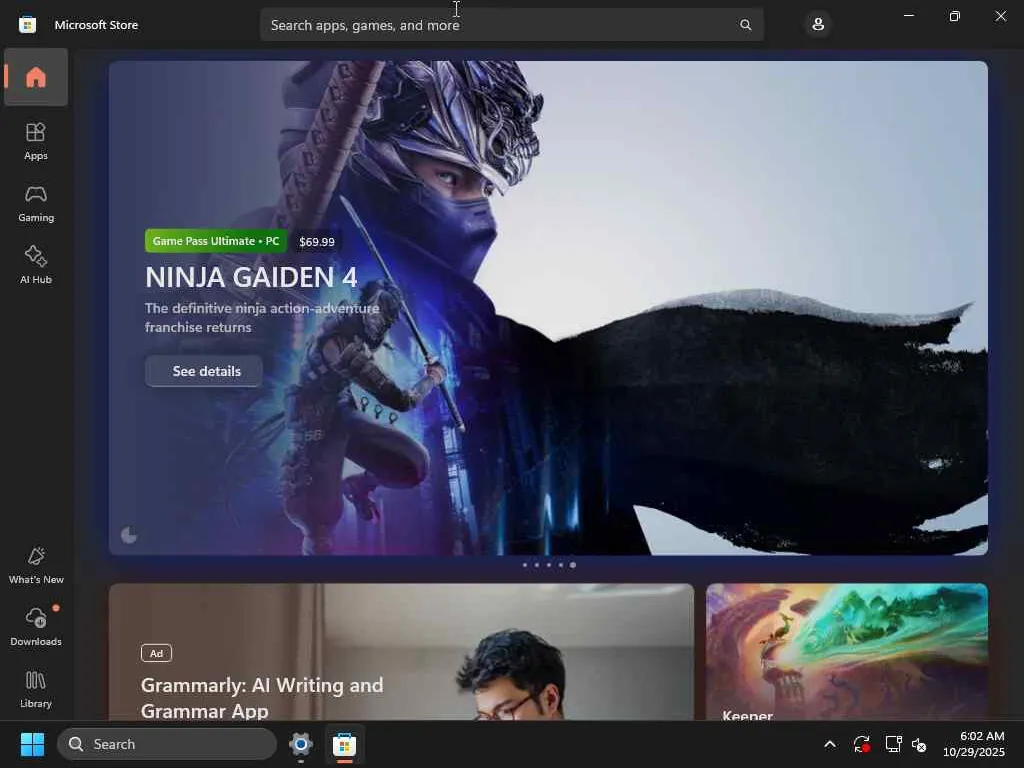Click See details for Ninja Gaiden 4

204,371
